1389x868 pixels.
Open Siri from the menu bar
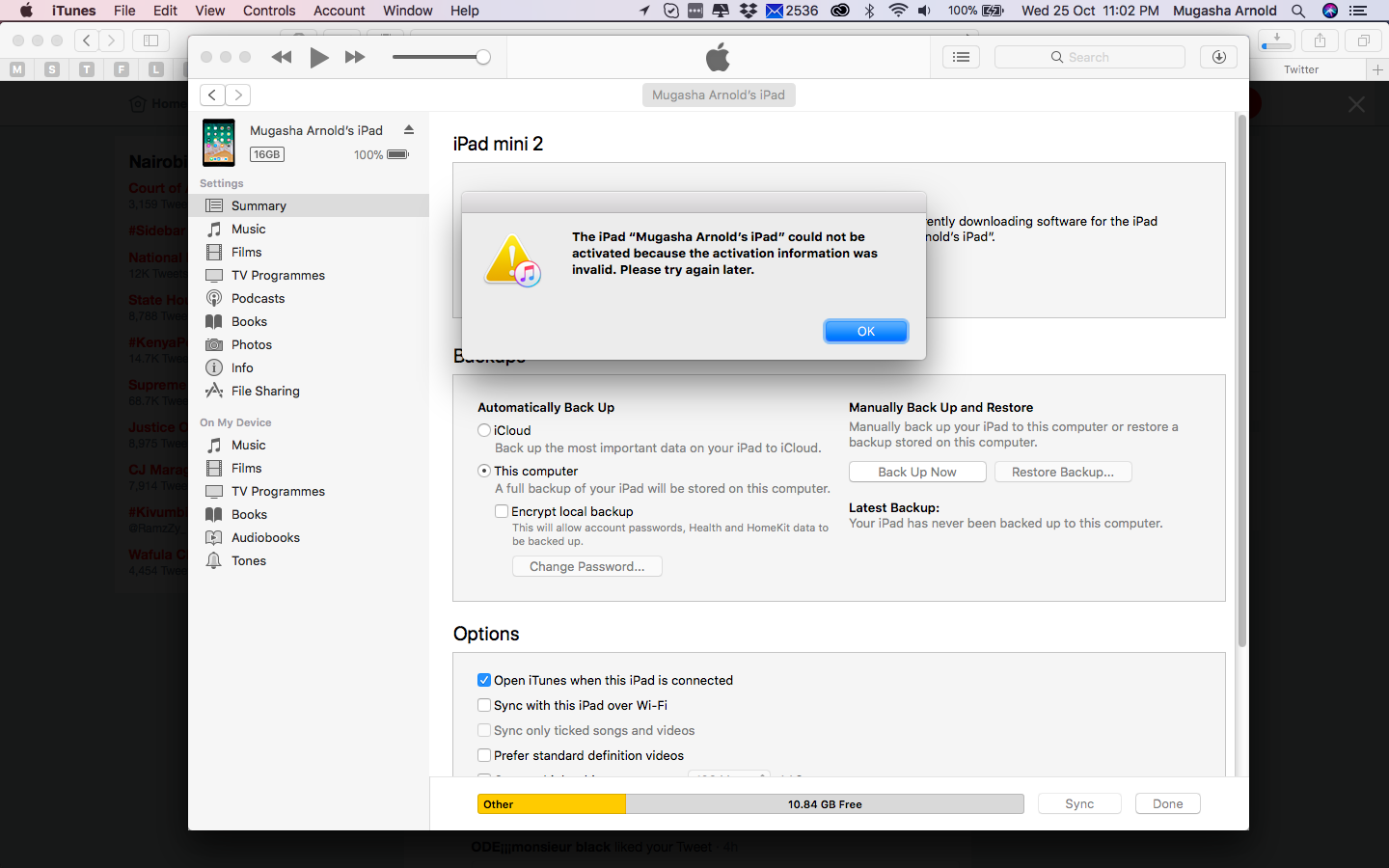[x=1330, y=11]
